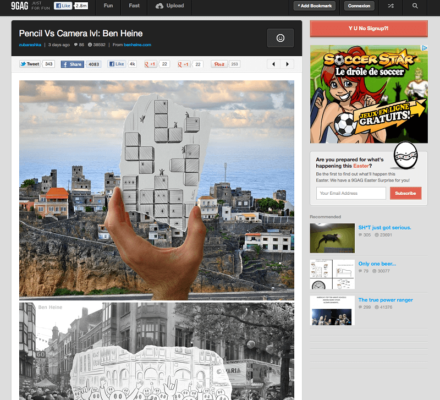Click the shuffle random post icon
Screen dimensions: 440x400
coord(391,6)
